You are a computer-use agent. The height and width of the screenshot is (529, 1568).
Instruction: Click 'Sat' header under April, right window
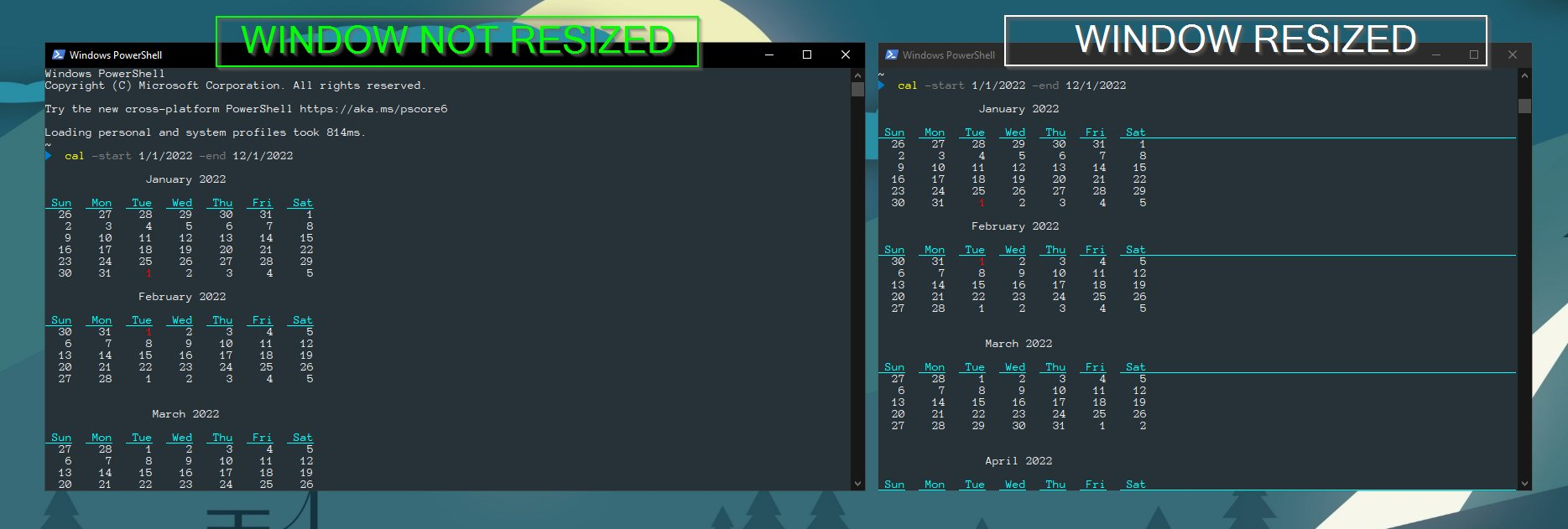(x=1136, y=485)
